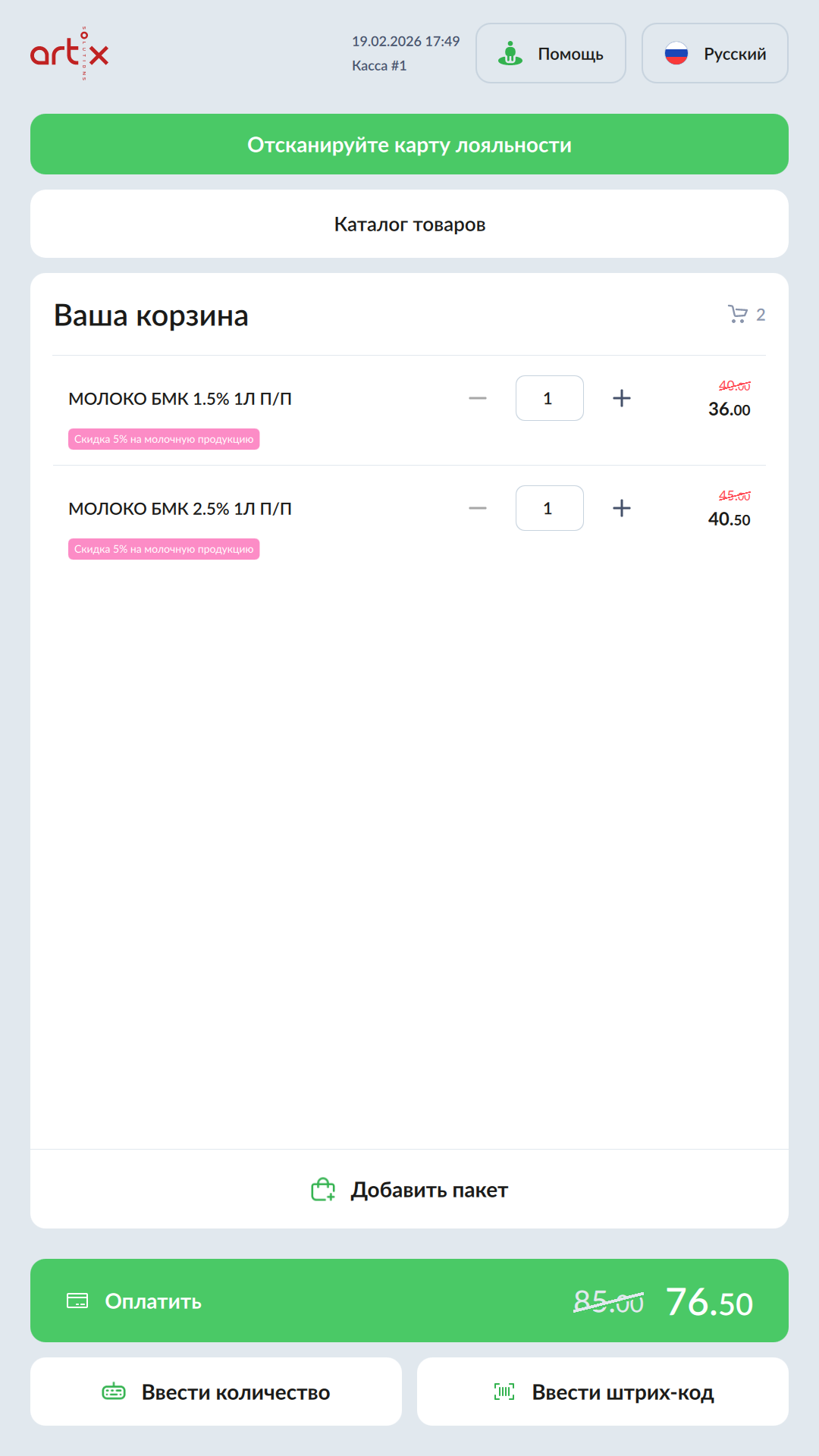819x1456 pixels.
Task: Click quantity field of milk 1.5%
Action: click(x=549, y=398)
